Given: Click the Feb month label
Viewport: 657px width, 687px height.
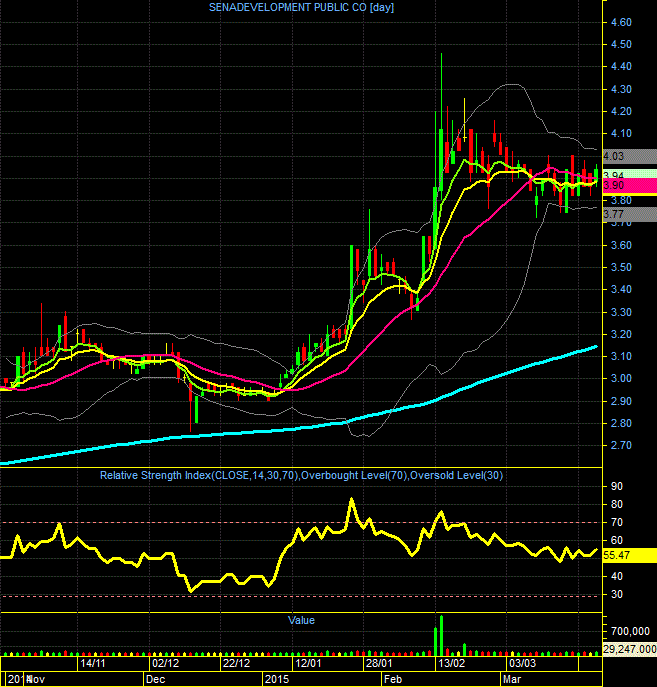Looking at the screenshot, I should [393, 679].
